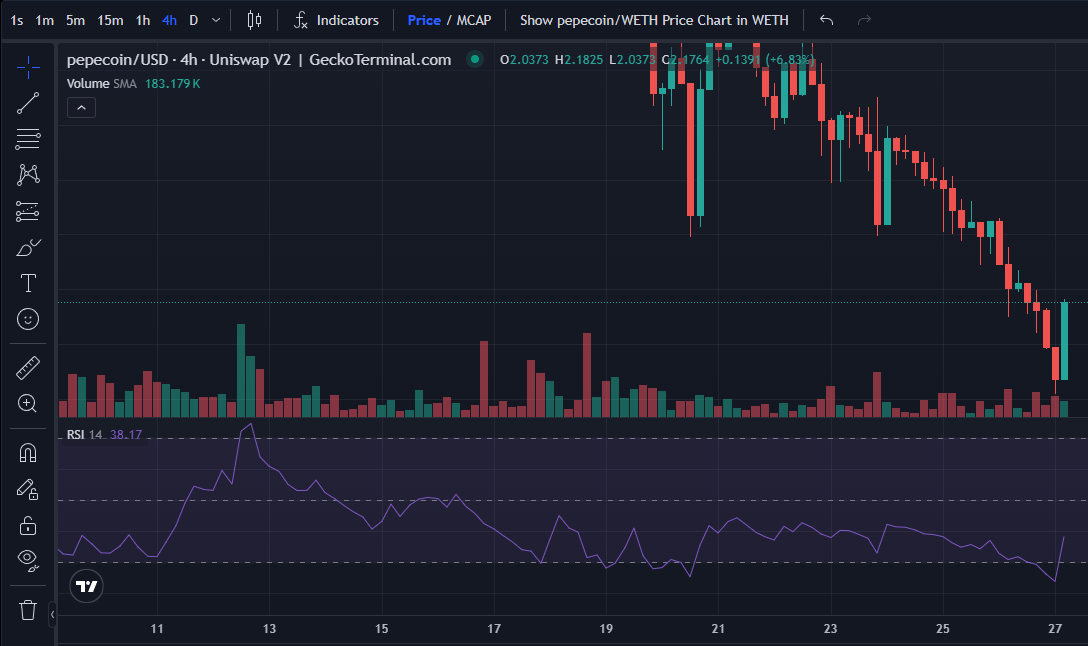Click the RSI value 38.17
The width and height of the screenshot is (1088, 646).
click(126, 434)
